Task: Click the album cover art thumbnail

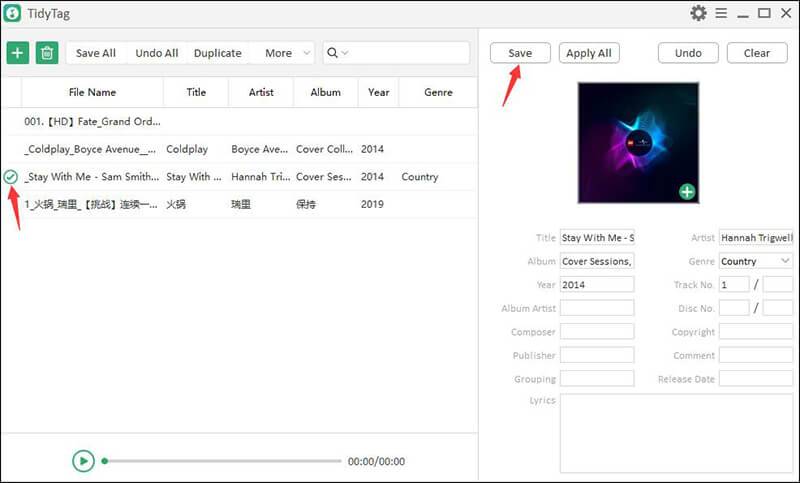Action: point(638,143)
